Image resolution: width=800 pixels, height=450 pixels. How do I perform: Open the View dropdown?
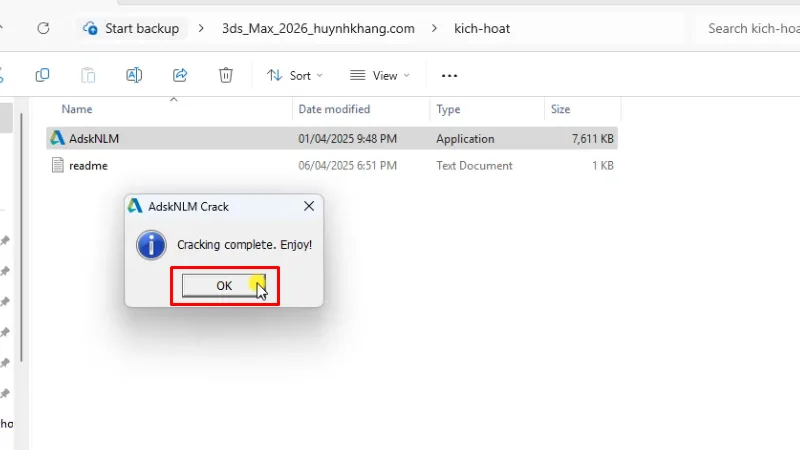380,75
